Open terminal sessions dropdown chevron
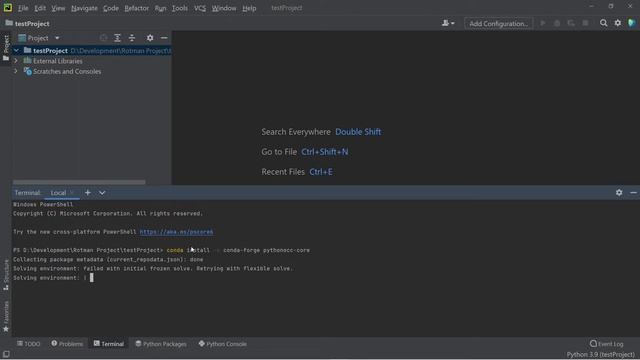 point(102,193)
